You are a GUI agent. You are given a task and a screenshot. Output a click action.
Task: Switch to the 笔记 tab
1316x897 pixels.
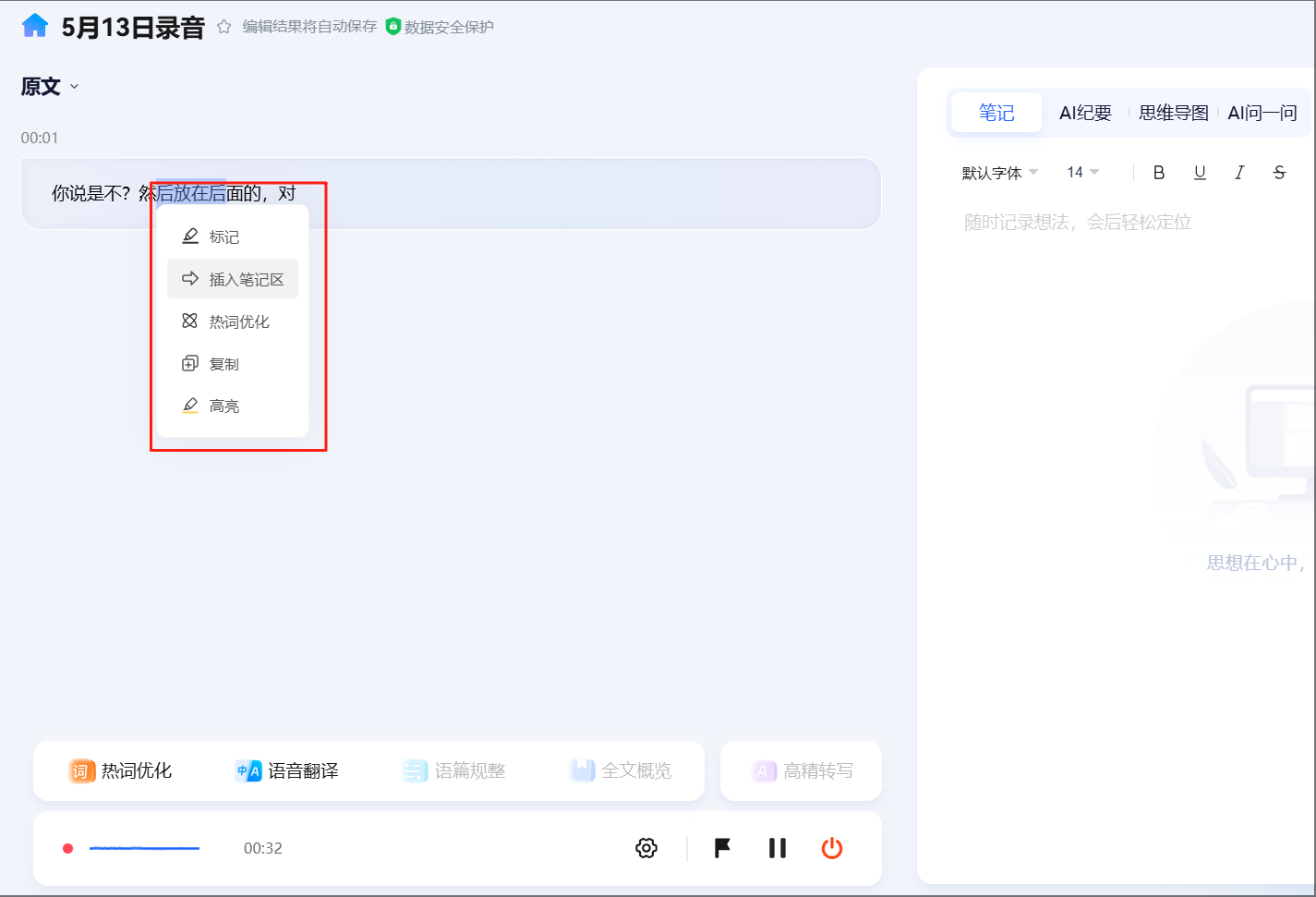point(996,113)
